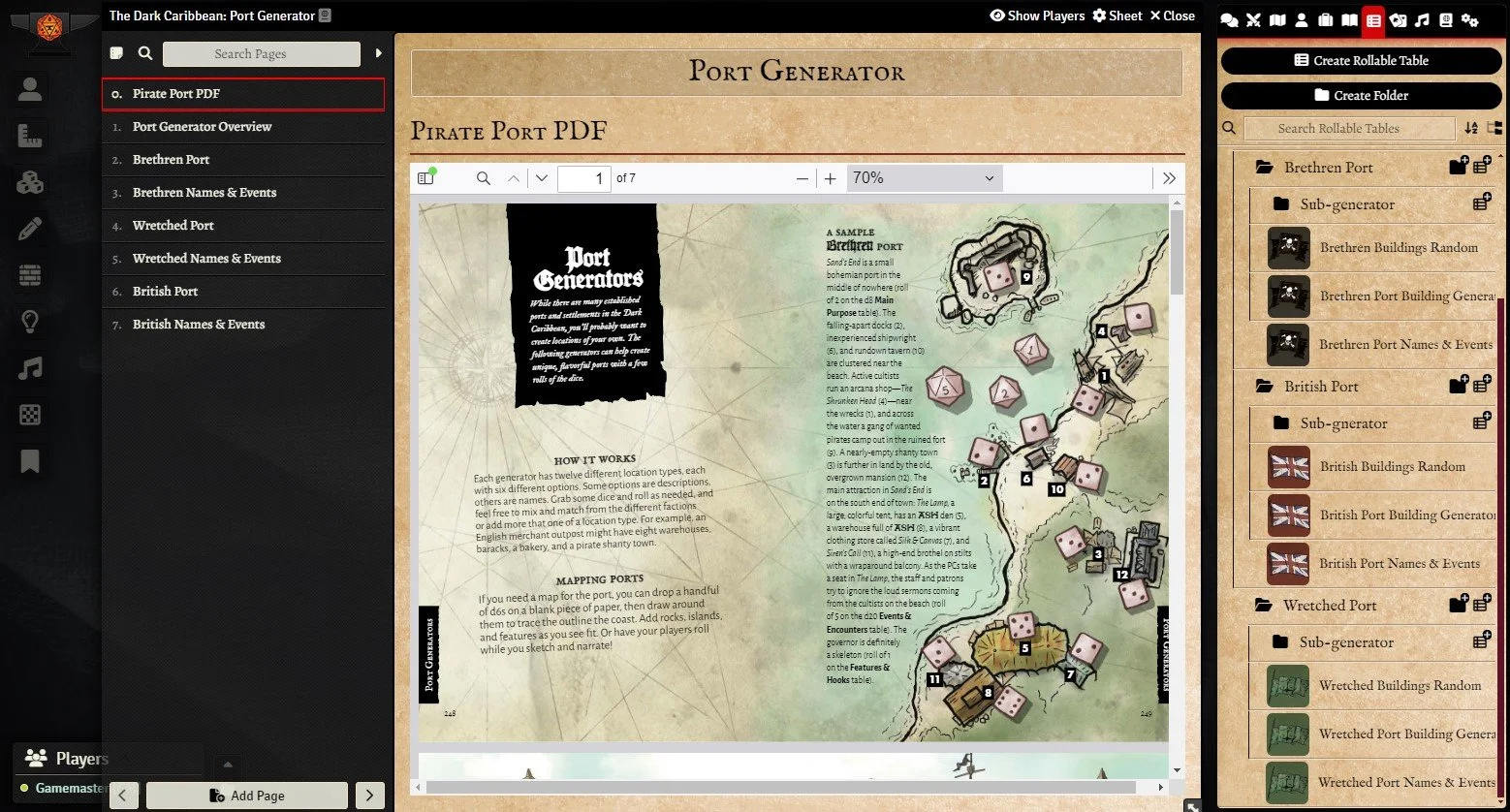Open the Items suitcase tab
The height and width of the screenshot is (812, 1510).
coord(1325,19)
